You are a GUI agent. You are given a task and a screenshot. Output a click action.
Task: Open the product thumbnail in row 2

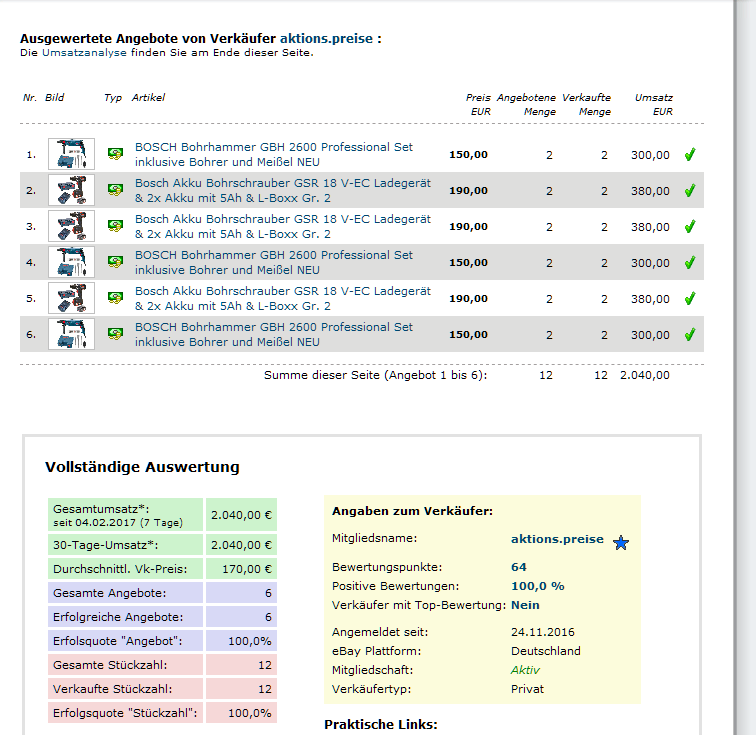pyautogui.click(x=71, y=191)
